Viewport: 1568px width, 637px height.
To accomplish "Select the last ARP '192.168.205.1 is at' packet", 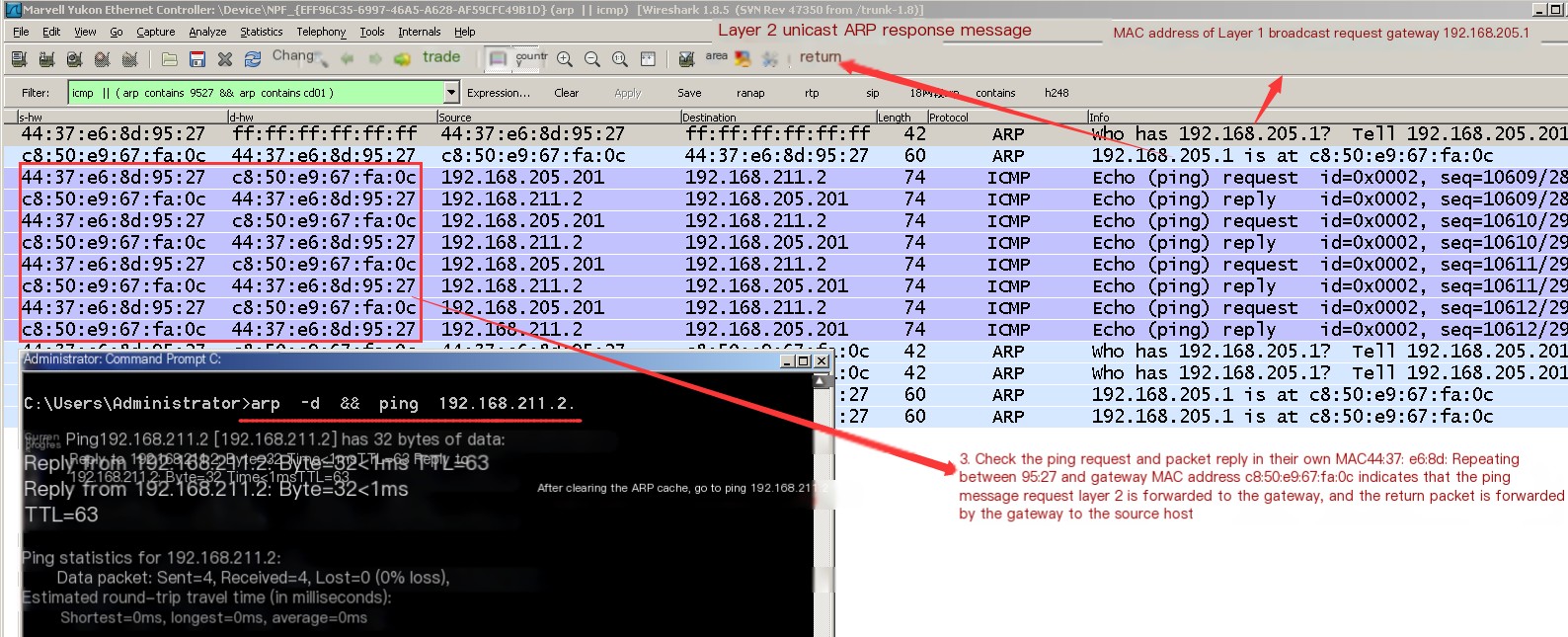I will click(x=1201, y=417).
